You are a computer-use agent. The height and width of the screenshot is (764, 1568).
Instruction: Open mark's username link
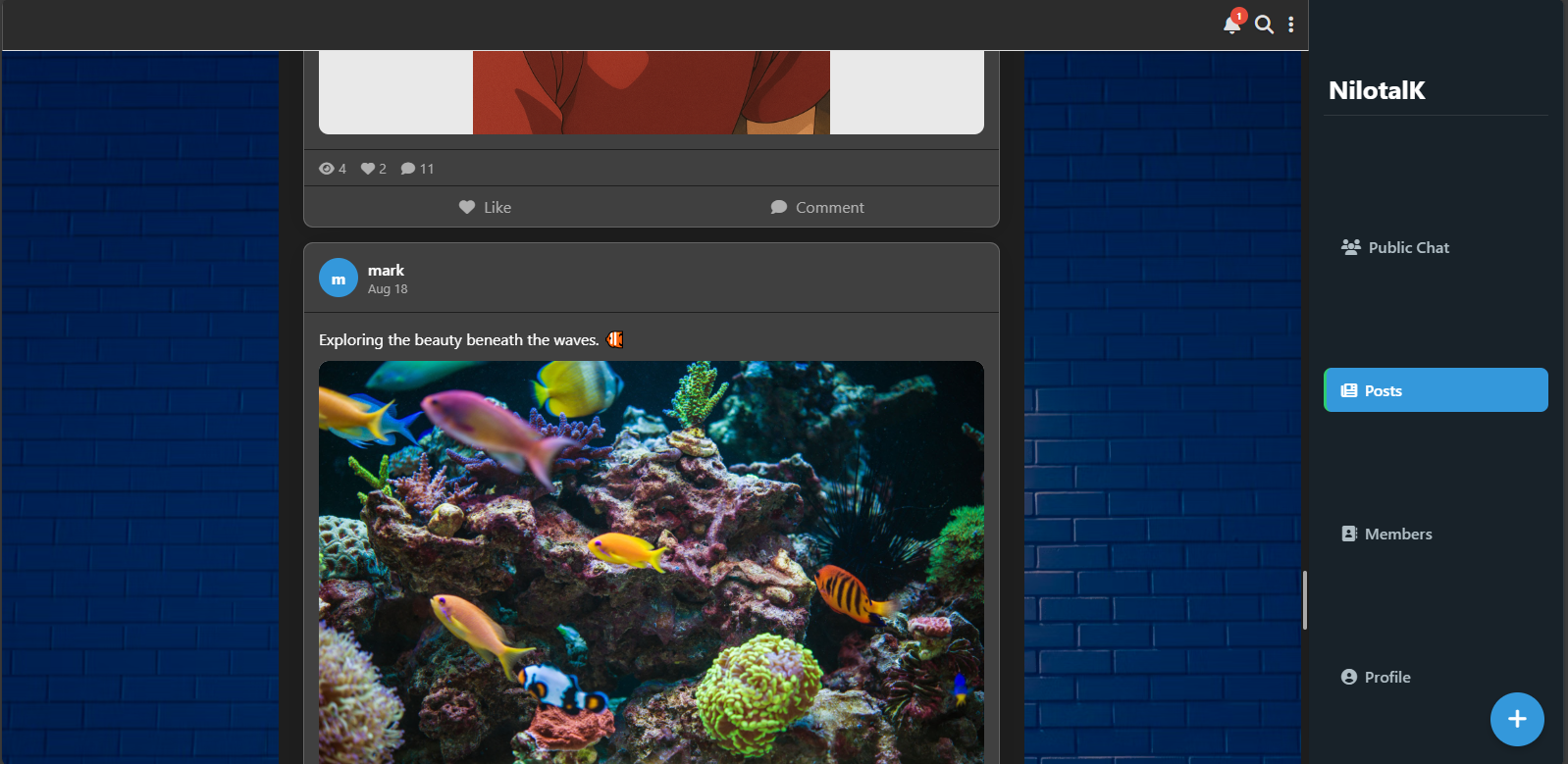click(386, 270)
